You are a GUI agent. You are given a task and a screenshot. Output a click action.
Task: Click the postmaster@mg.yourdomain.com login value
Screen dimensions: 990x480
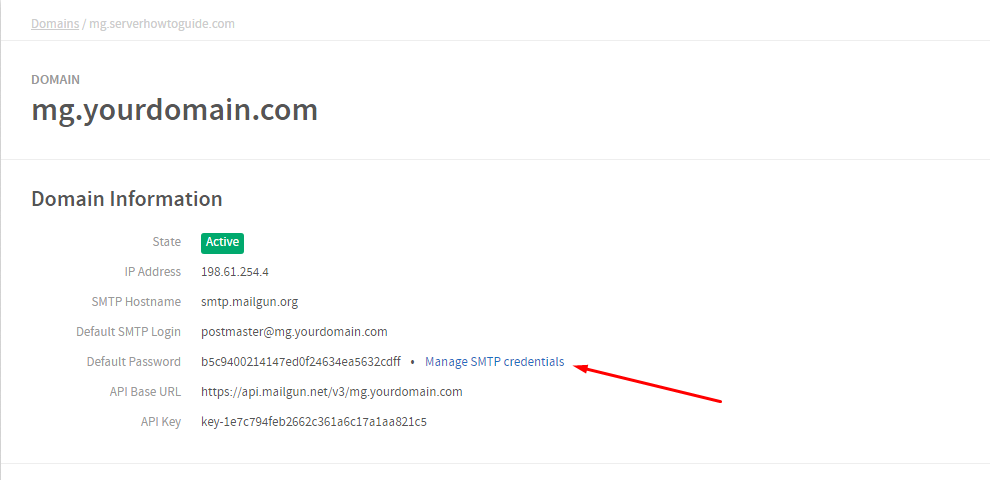[294, 332]
